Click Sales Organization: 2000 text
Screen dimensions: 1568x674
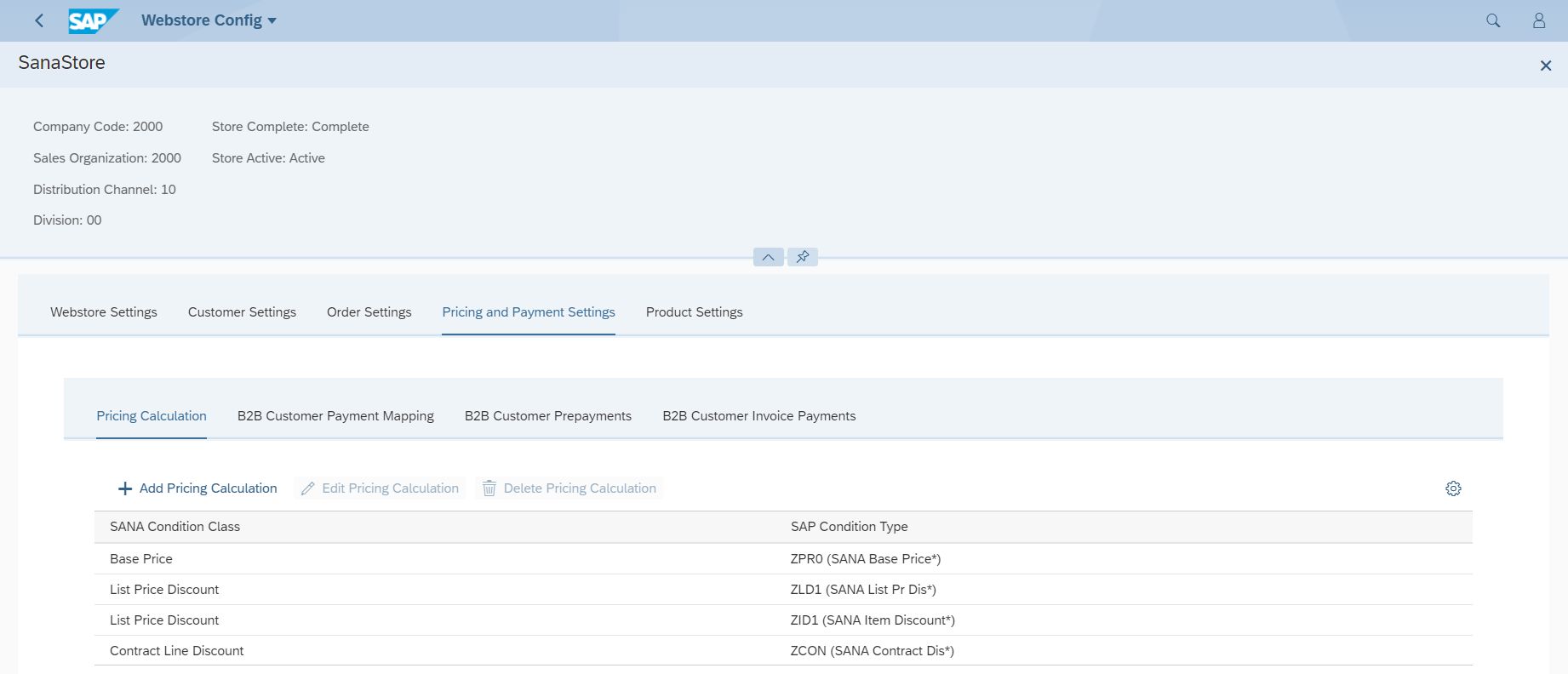[x=107, y=158]
